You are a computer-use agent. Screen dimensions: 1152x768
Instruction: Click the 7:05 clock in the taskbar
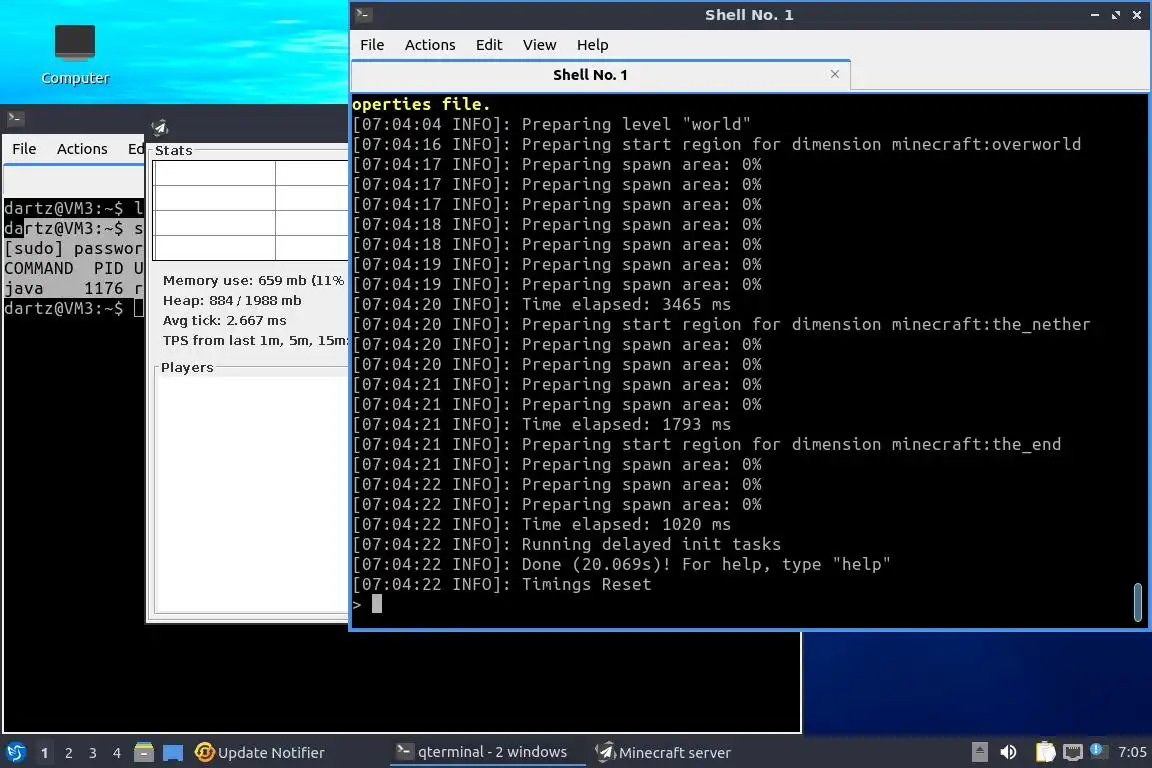(1131, 752)
